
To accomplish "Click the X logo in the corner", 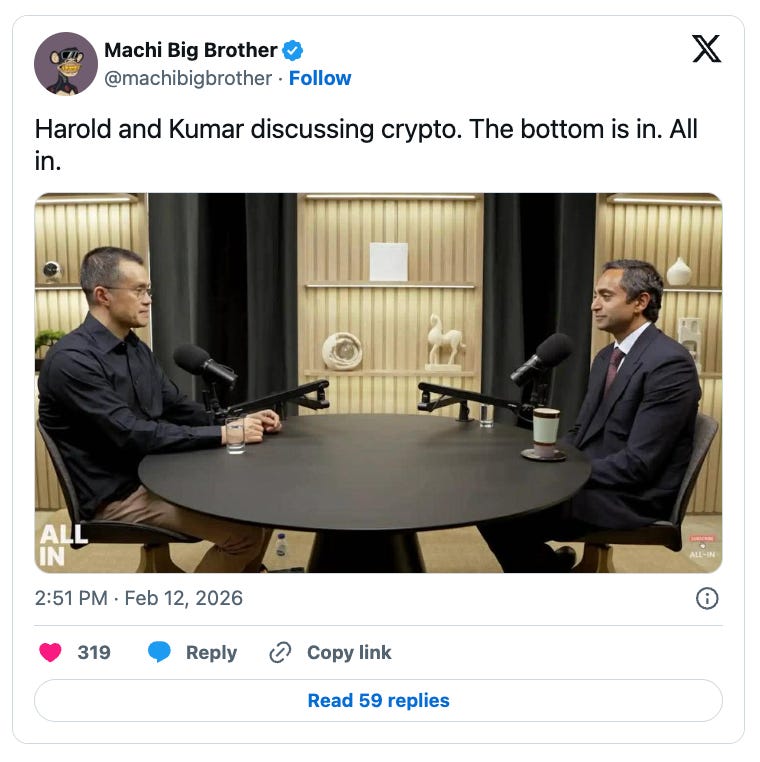I will point(706,49).
